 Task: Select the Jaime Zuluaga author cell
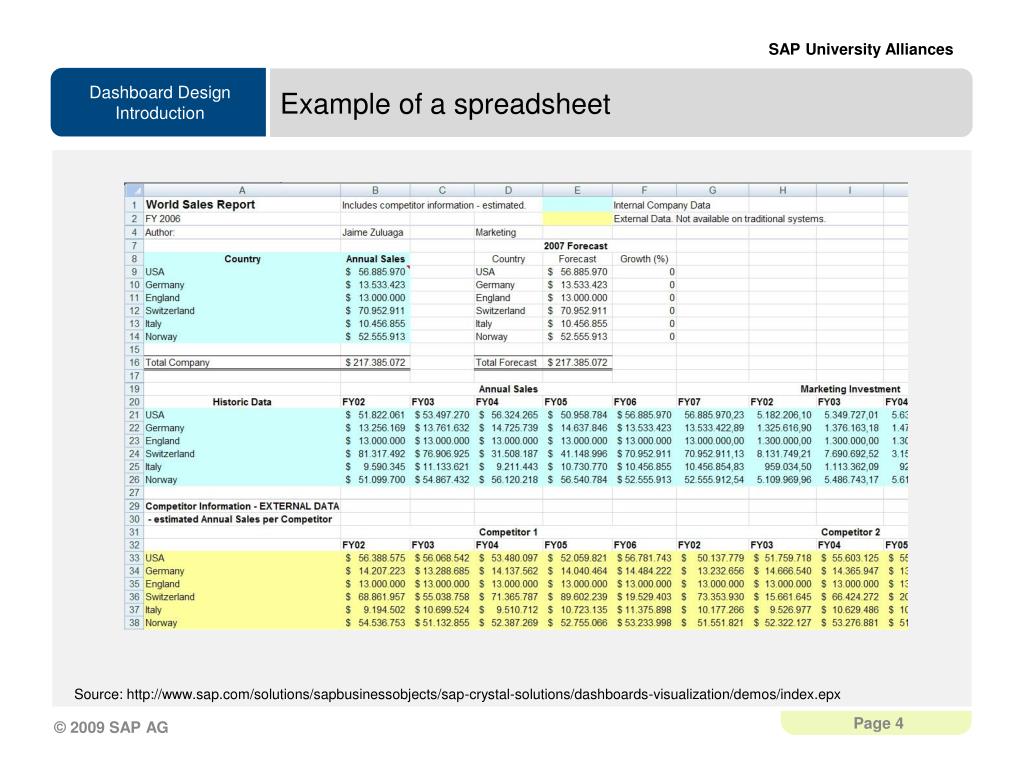[x=375, y=232]
